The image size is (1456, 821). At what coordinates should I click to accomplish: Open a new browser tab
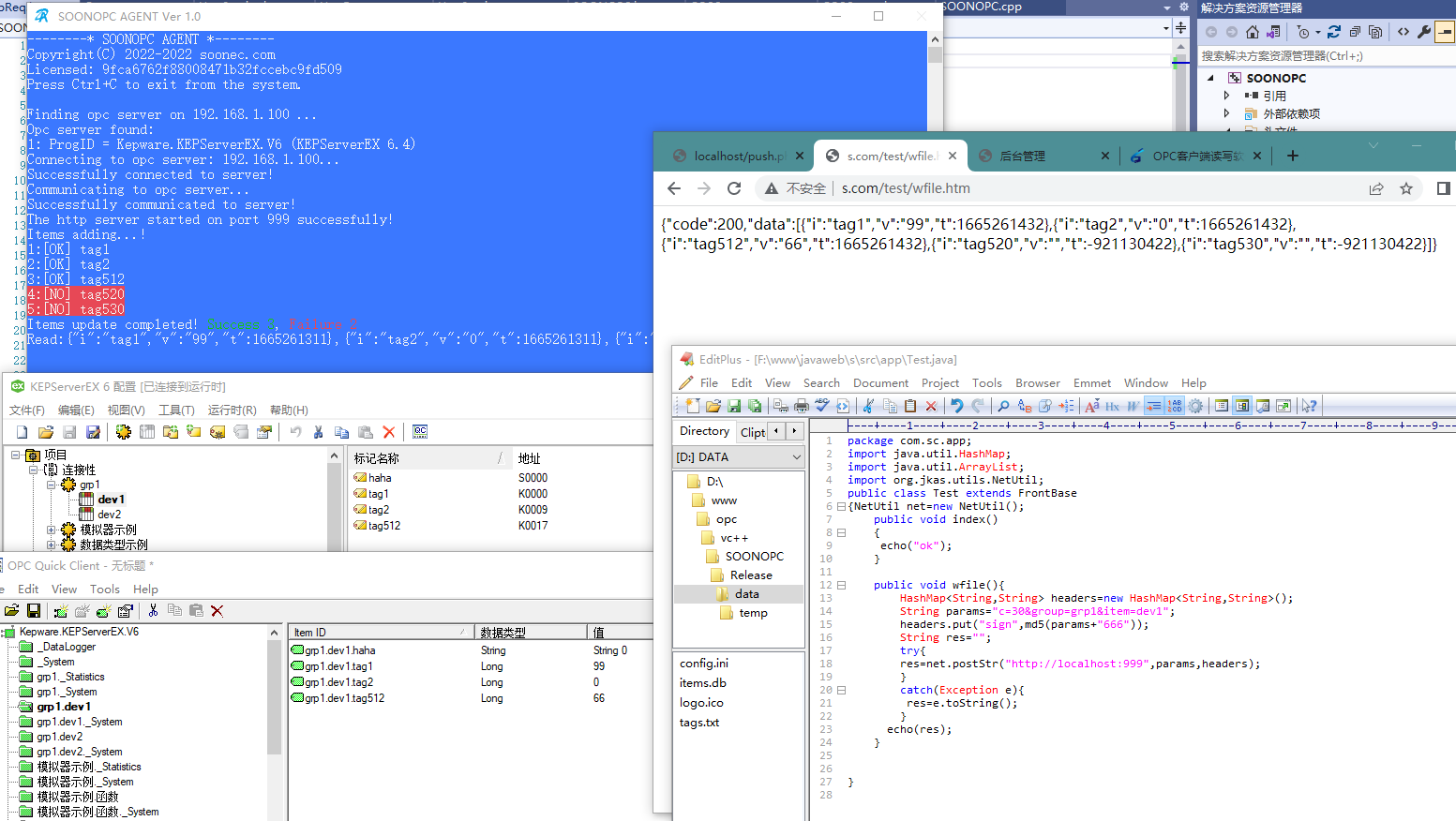coord(1293,156)
